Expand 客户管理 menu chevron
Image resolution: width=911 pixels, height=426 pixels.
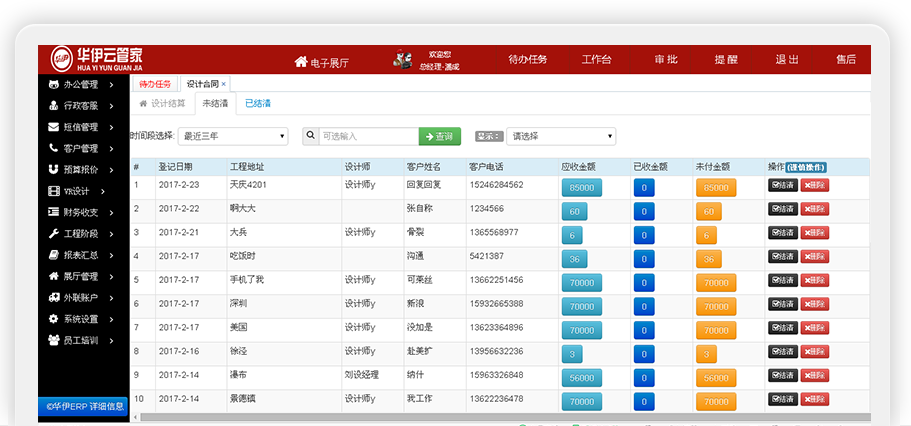click(111, 148)
